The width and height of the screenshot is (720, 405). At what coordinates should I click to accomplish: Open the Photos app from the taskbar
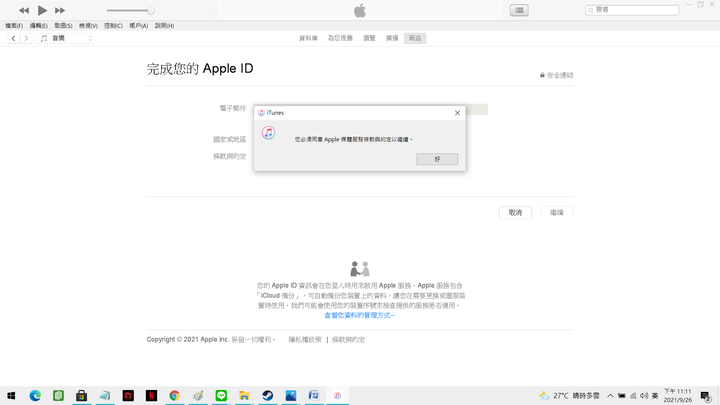point(291,395)
